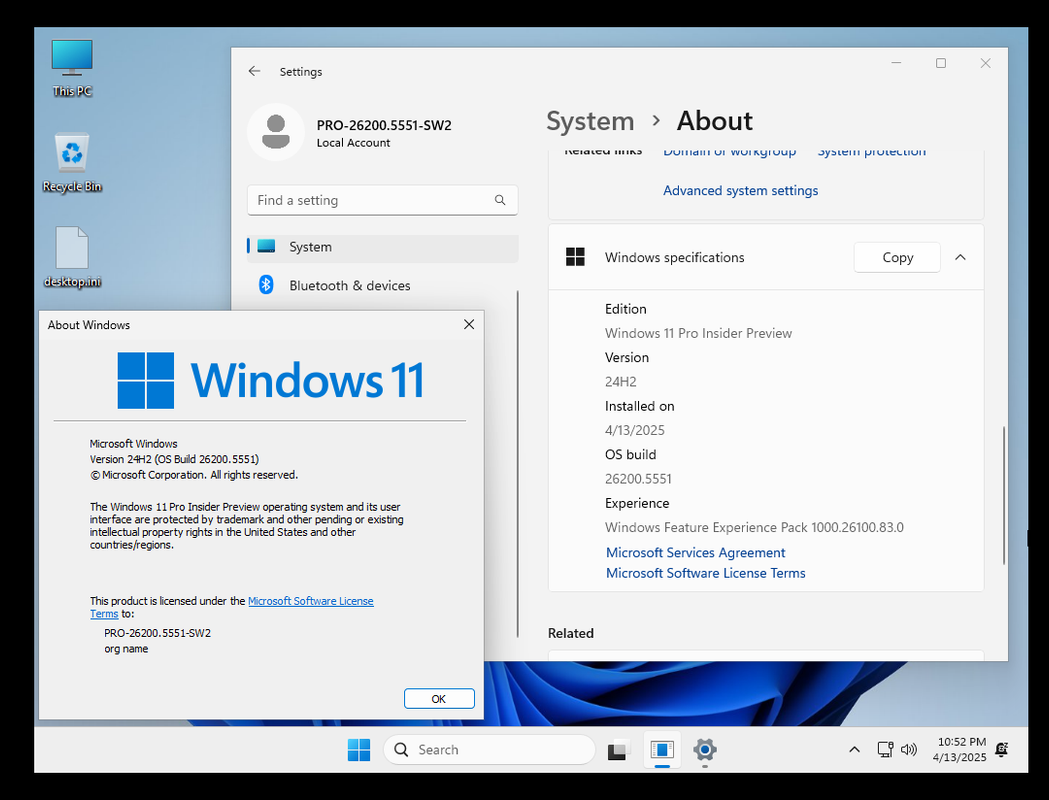The width and height of the screenshot is (1049, 800).
Task: Select System in Settings sidebar
Action: 383,247
